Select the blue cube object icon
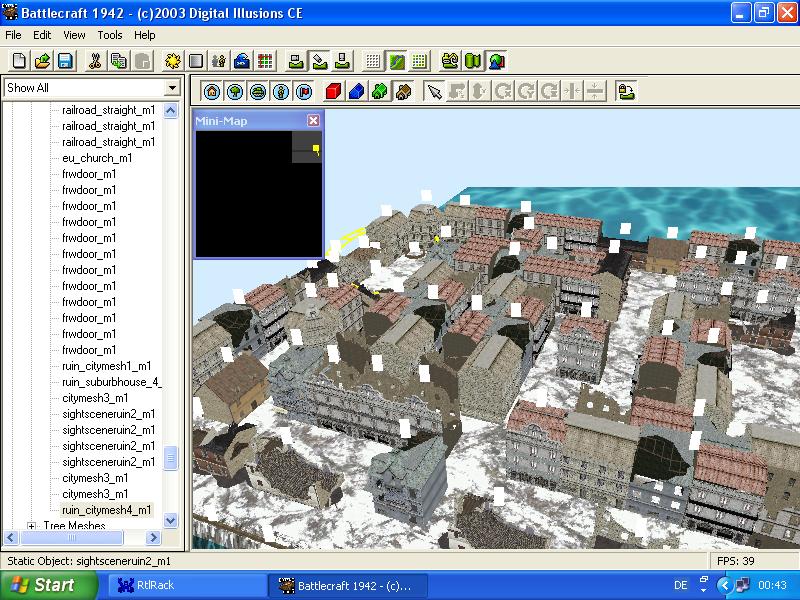The height and width of the screenshot is (600, 800). pos(356,92)
